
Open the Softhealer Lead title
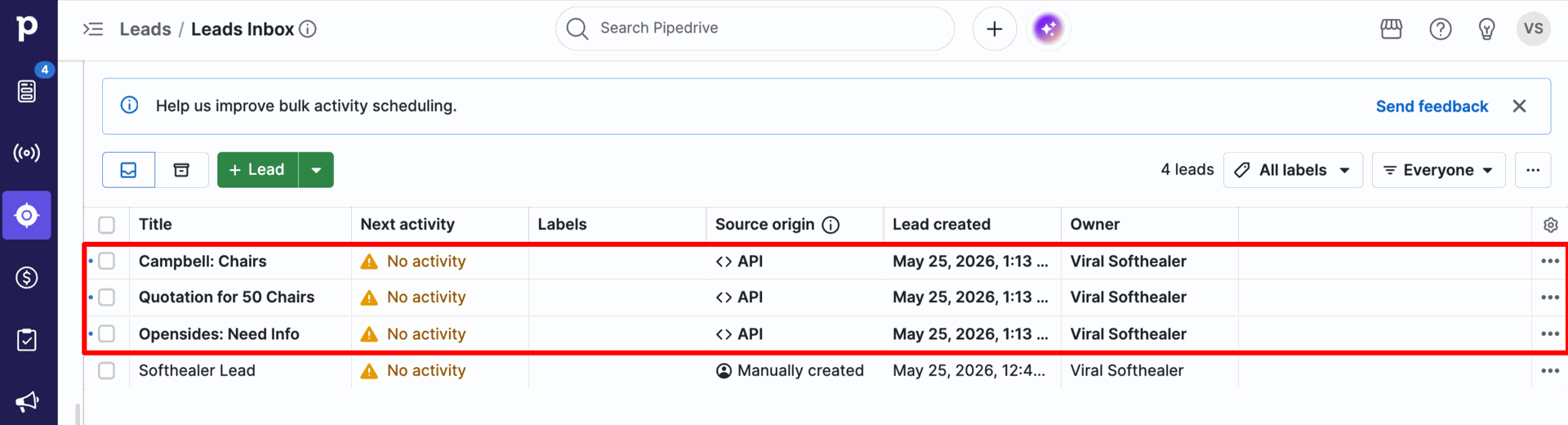(x=197, y=370)
